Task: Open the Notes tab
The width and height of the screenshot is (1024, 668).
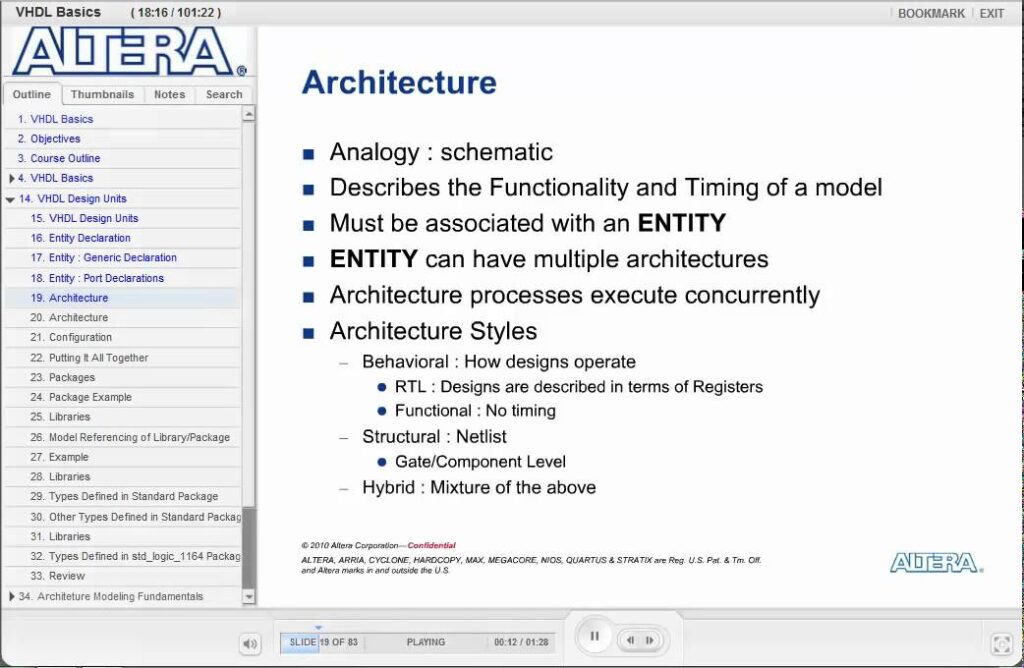Action: pos(170,94)
